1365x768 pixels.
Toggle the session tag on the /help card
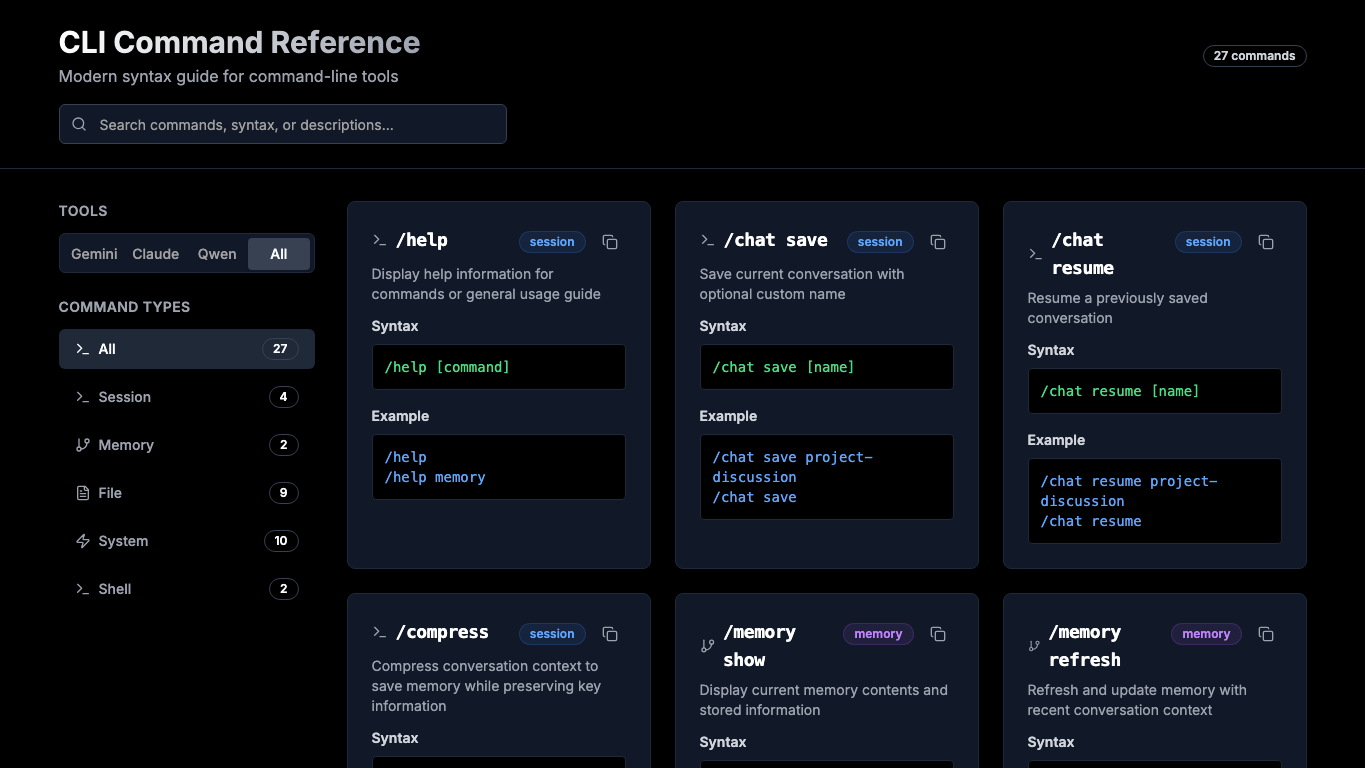(x=552, y=241)
